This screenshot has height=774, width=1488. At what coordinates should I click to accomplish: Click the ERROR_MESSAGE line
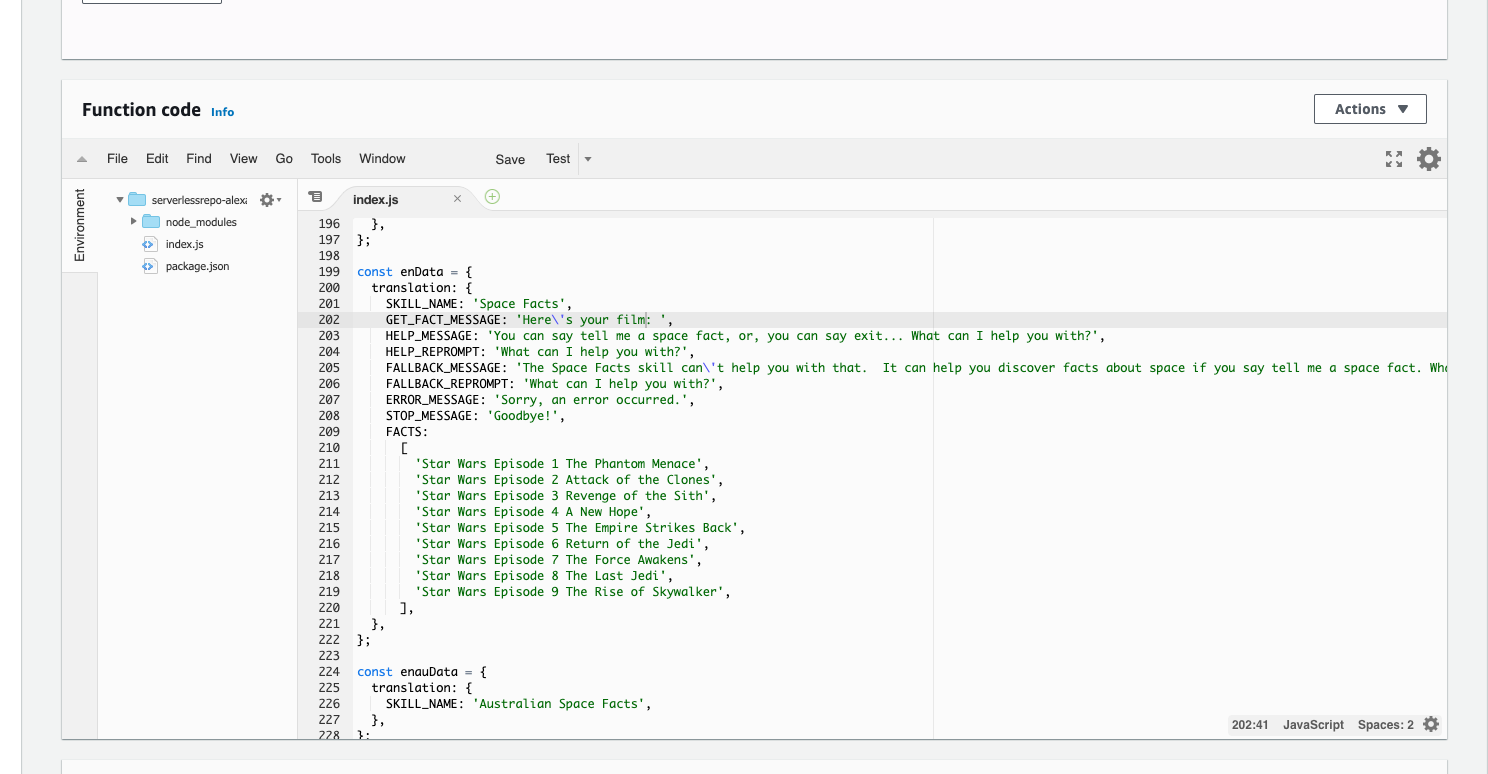click(540, 400)
